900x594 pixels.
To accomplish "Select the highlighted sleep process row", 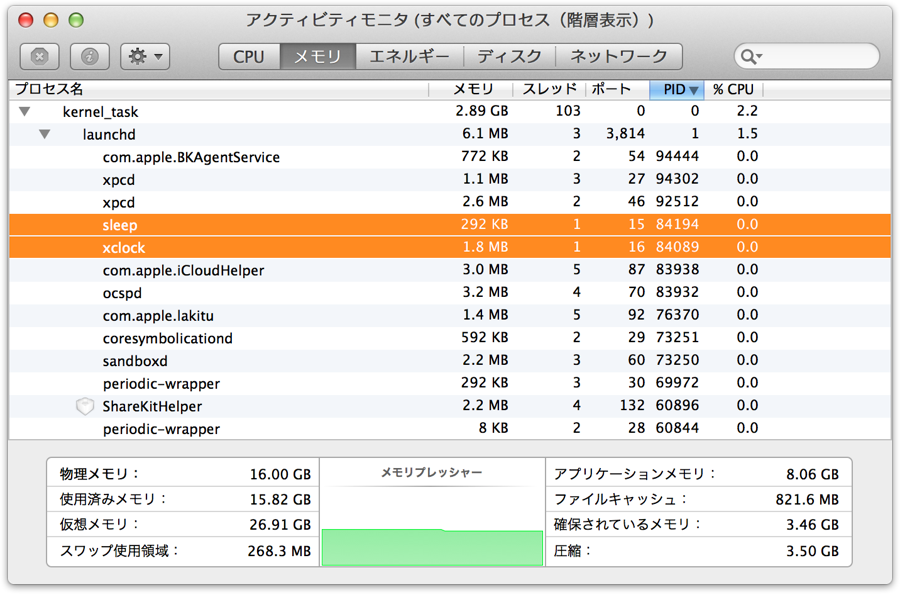I will 449,225.
